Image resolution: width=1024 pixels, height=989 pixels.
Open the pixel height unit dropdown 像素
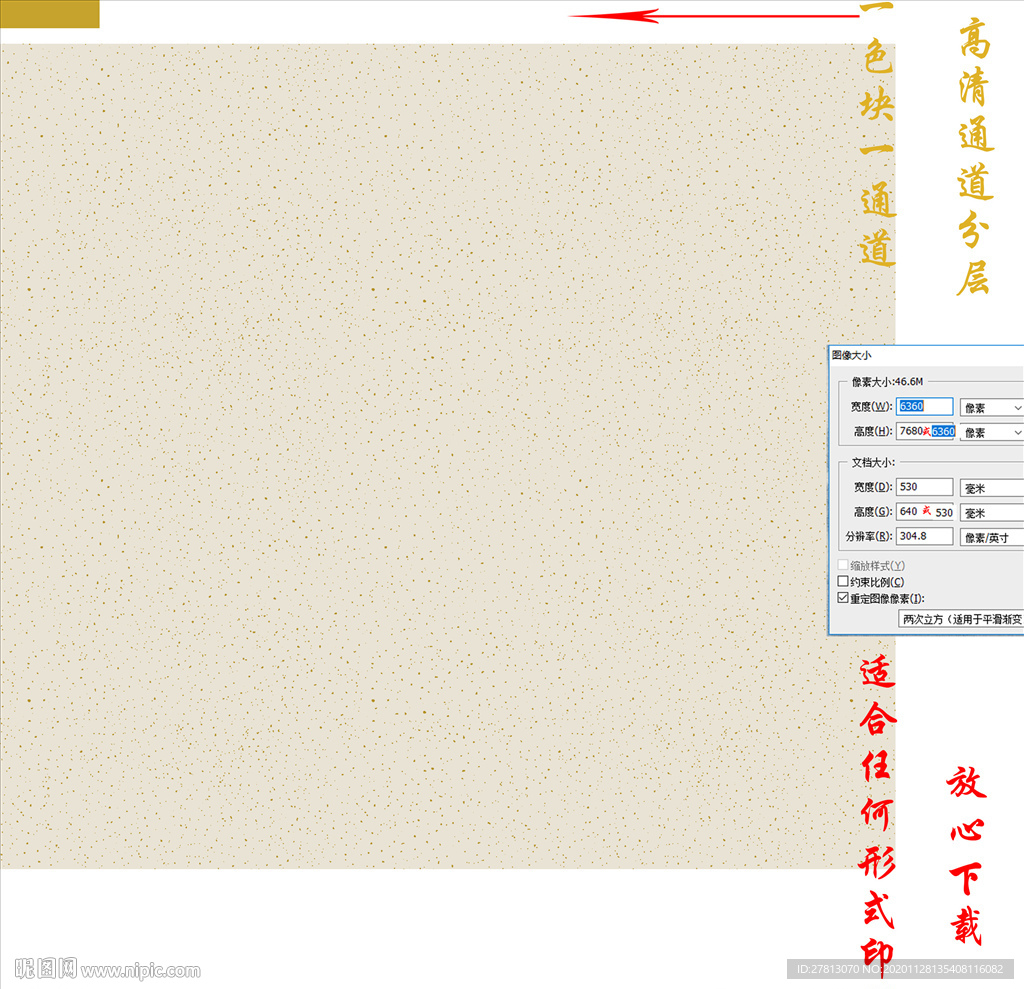point(991,432)
